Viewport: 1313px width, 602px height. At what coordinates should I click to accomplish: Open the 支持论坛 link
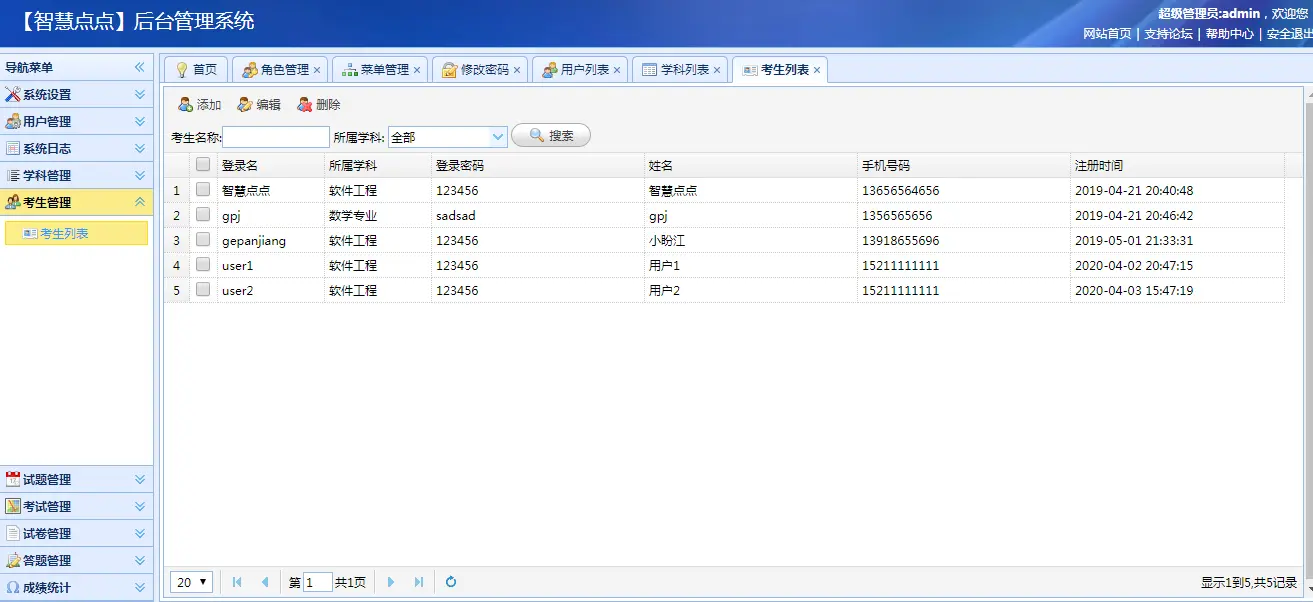coord(1168,33)
